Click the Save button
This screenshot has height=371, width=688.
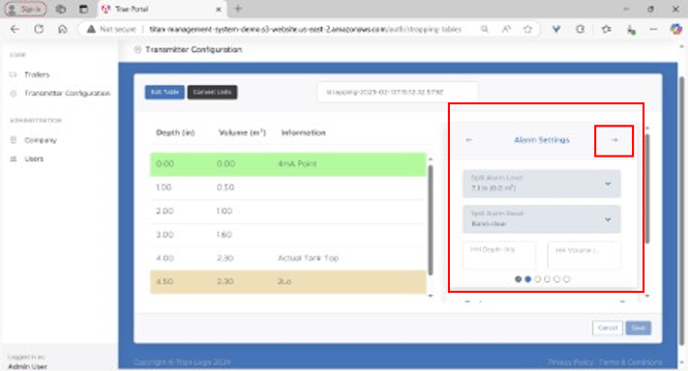638,328
